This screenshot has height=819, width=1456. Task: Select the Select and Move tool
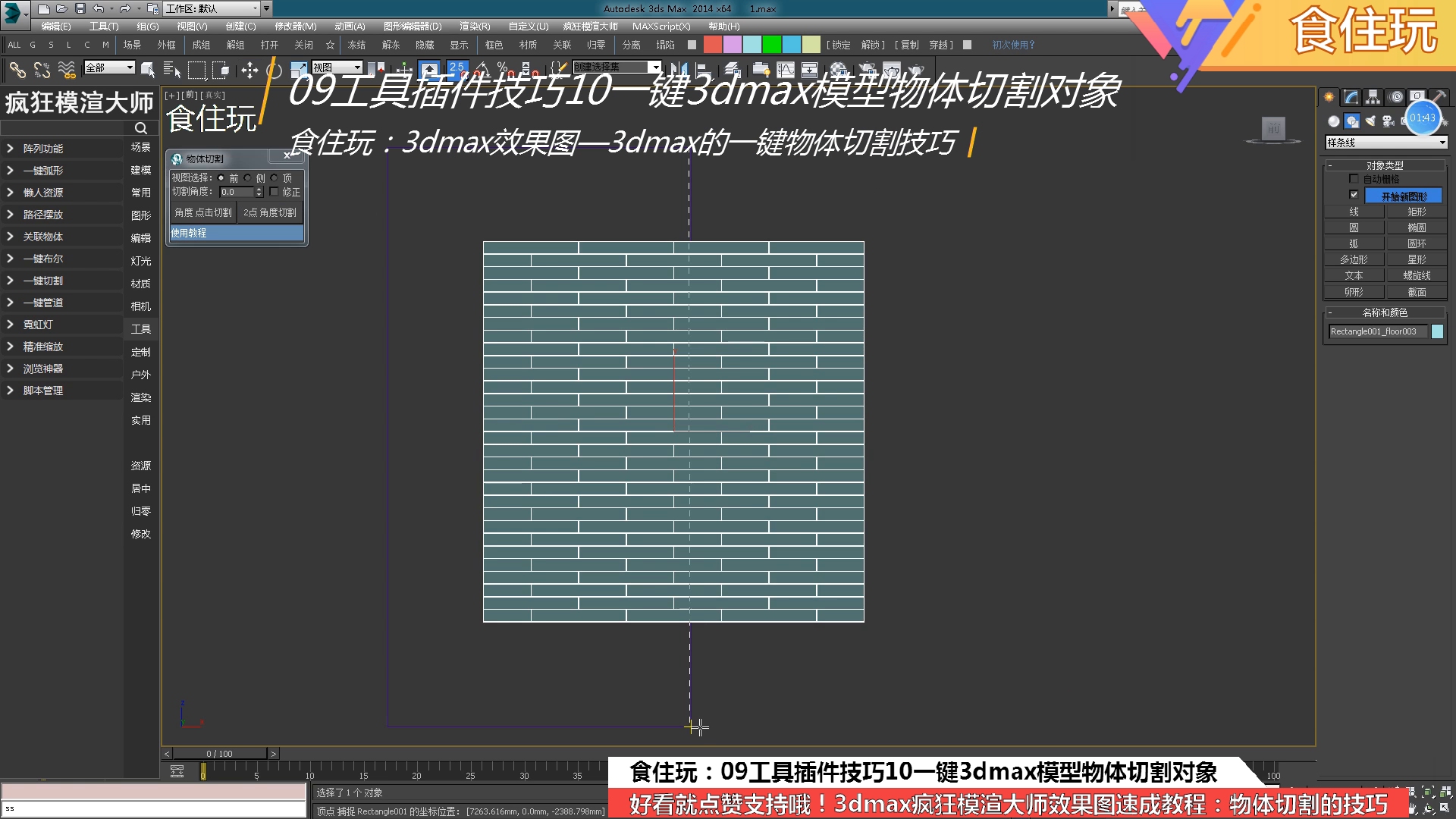(x=249, y=70)
